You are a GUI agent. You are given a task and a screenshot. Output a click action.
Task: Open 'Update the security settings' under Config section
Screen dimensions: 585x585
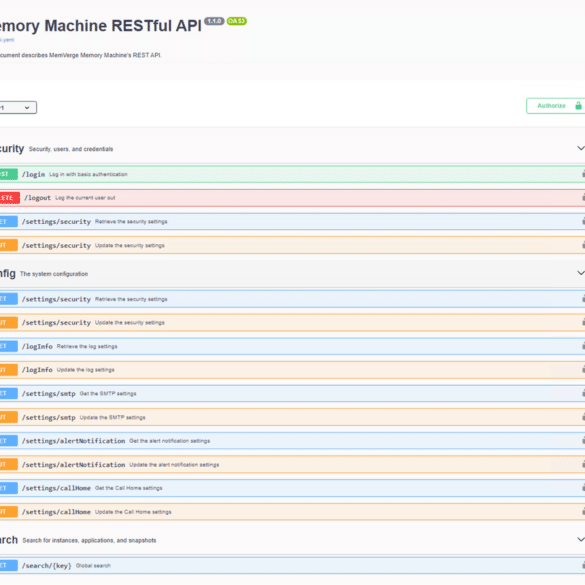(292, 323)
